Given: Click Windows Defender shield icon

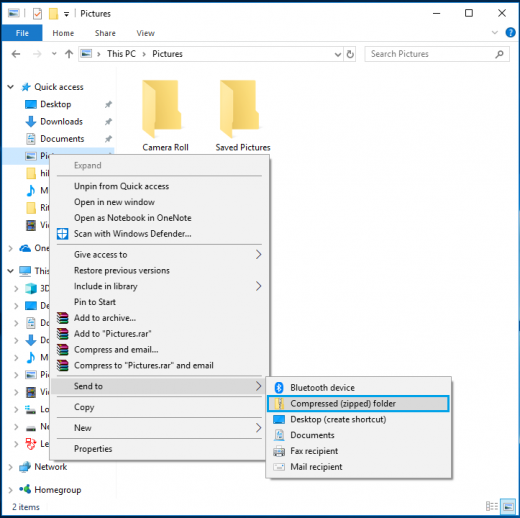Looking at the screenshot, I should (62, 234).
